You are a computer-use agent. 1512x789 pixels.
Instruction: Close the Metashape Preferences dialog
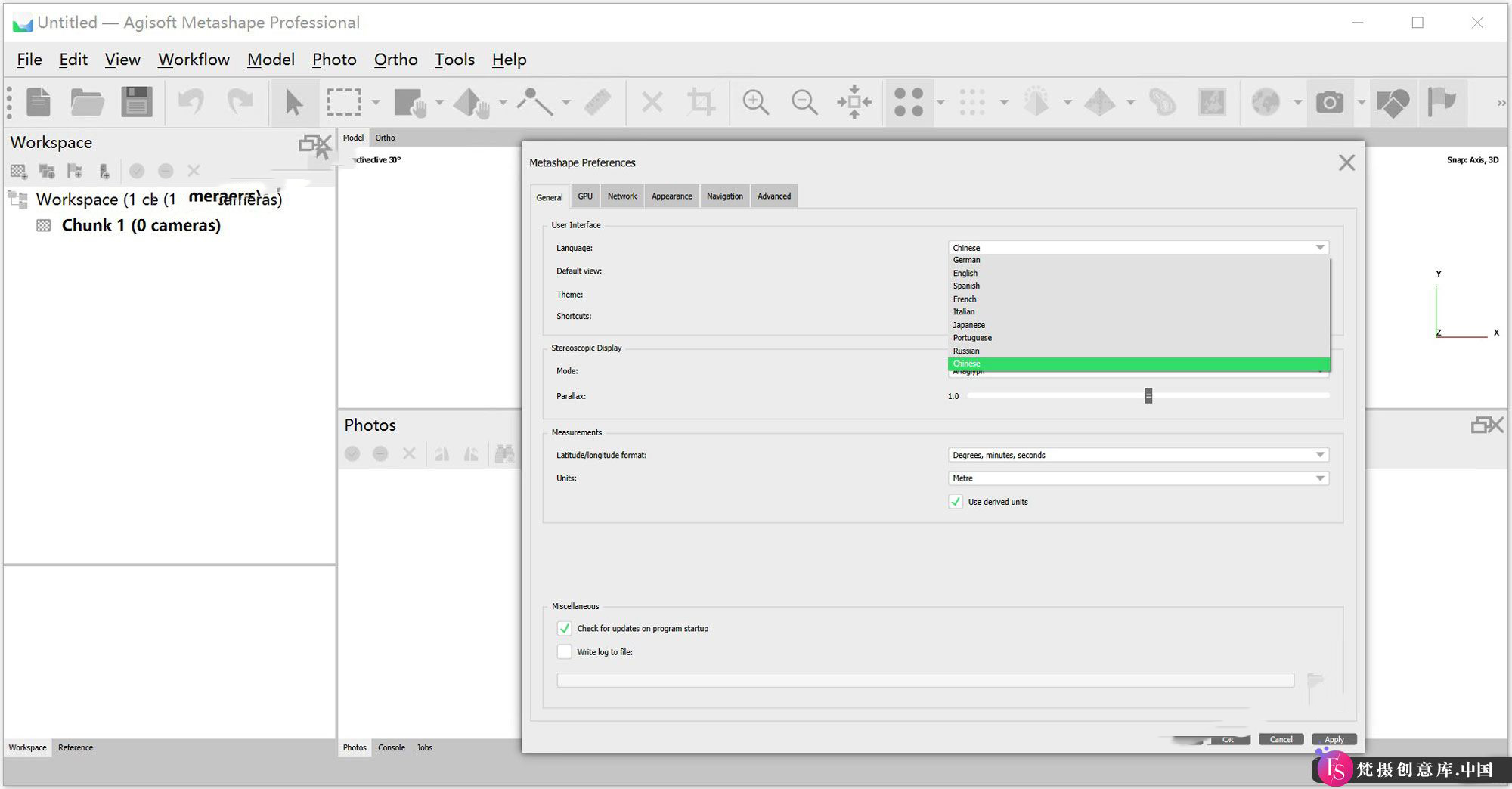(1346, 162)
